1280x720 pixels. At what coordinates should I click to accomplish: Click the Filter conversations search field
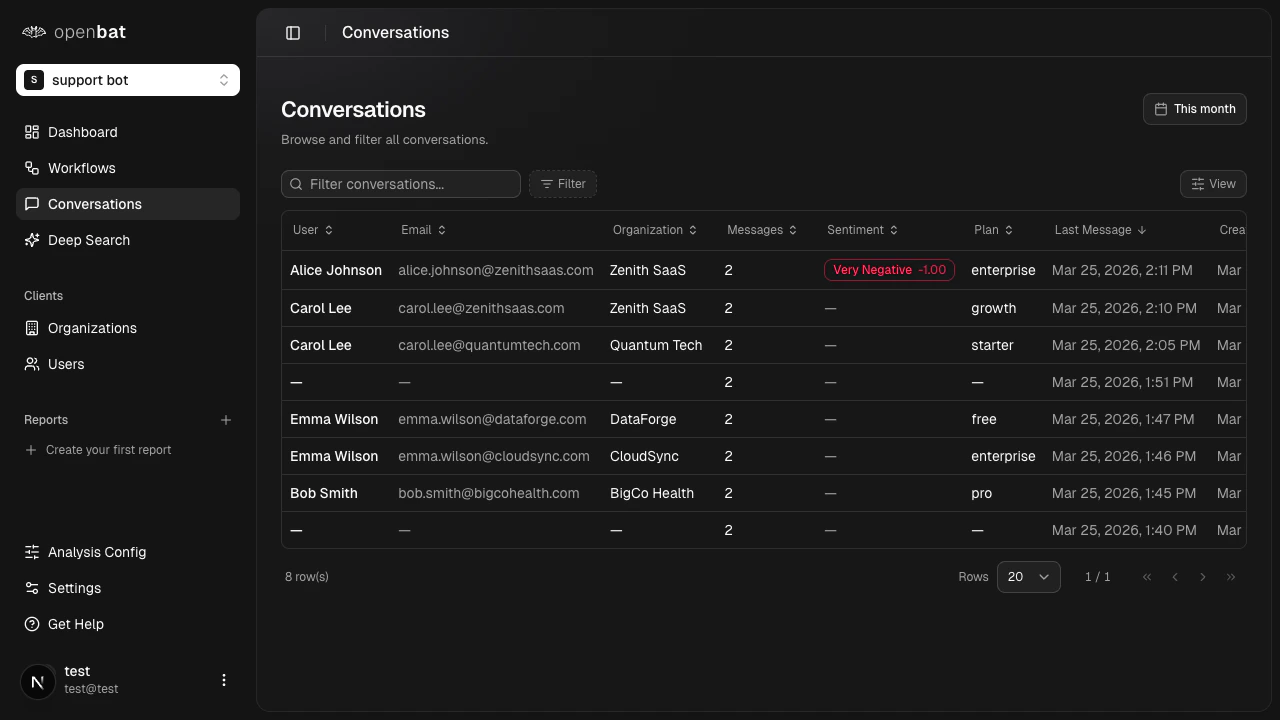click(400, 184)
